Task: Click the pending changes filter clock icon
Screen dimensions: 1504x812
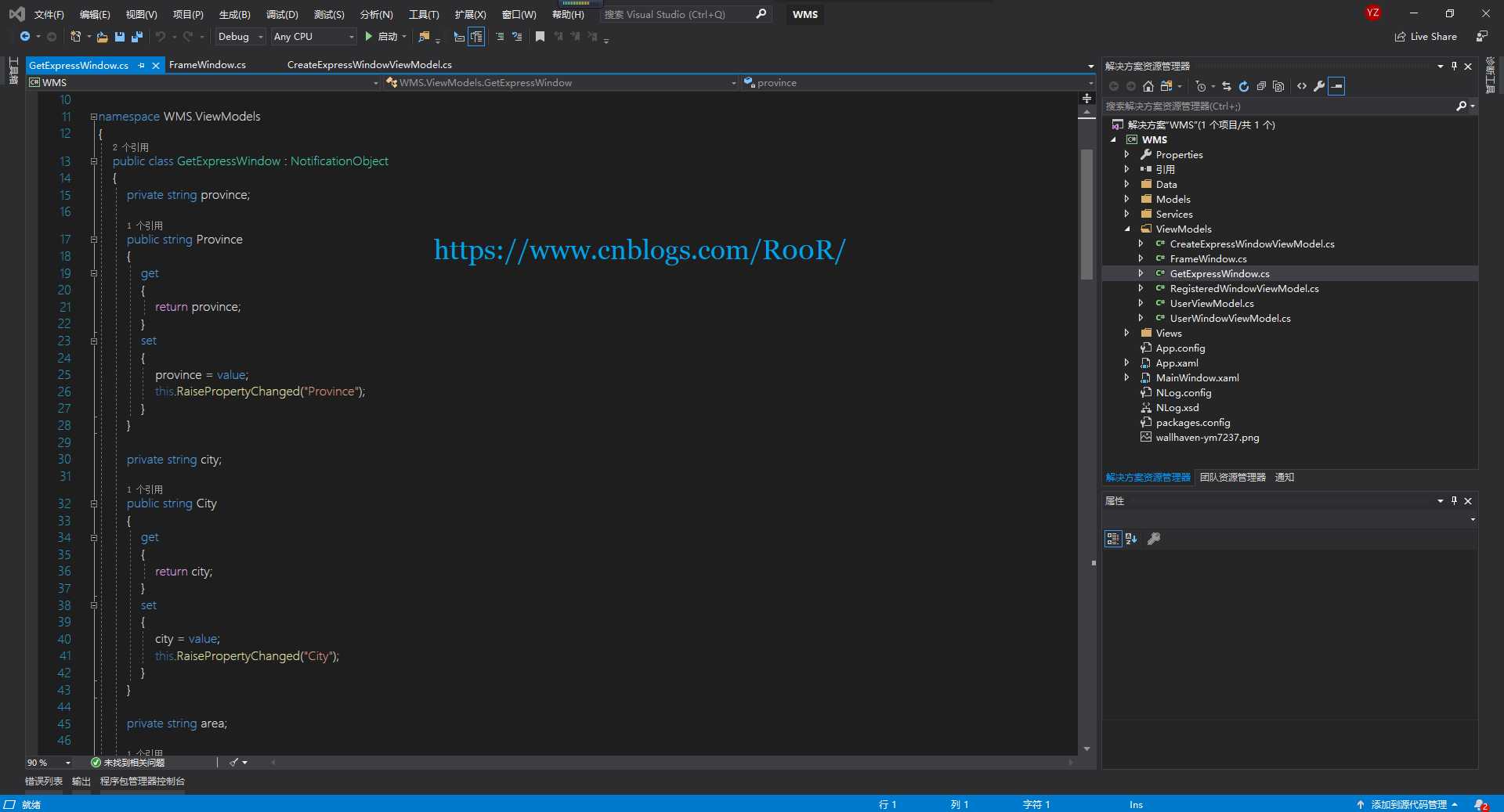Action: point(1201,86)
